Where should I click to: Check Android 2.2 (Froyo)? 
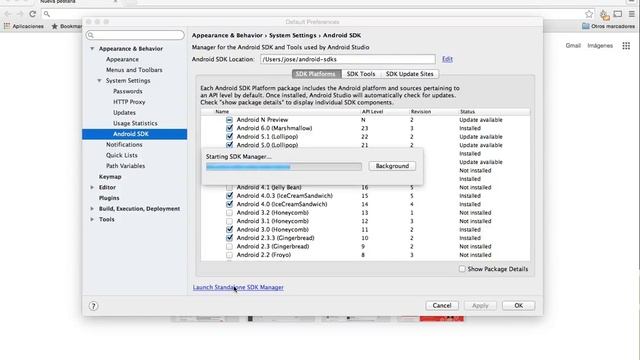coord(229,255)
